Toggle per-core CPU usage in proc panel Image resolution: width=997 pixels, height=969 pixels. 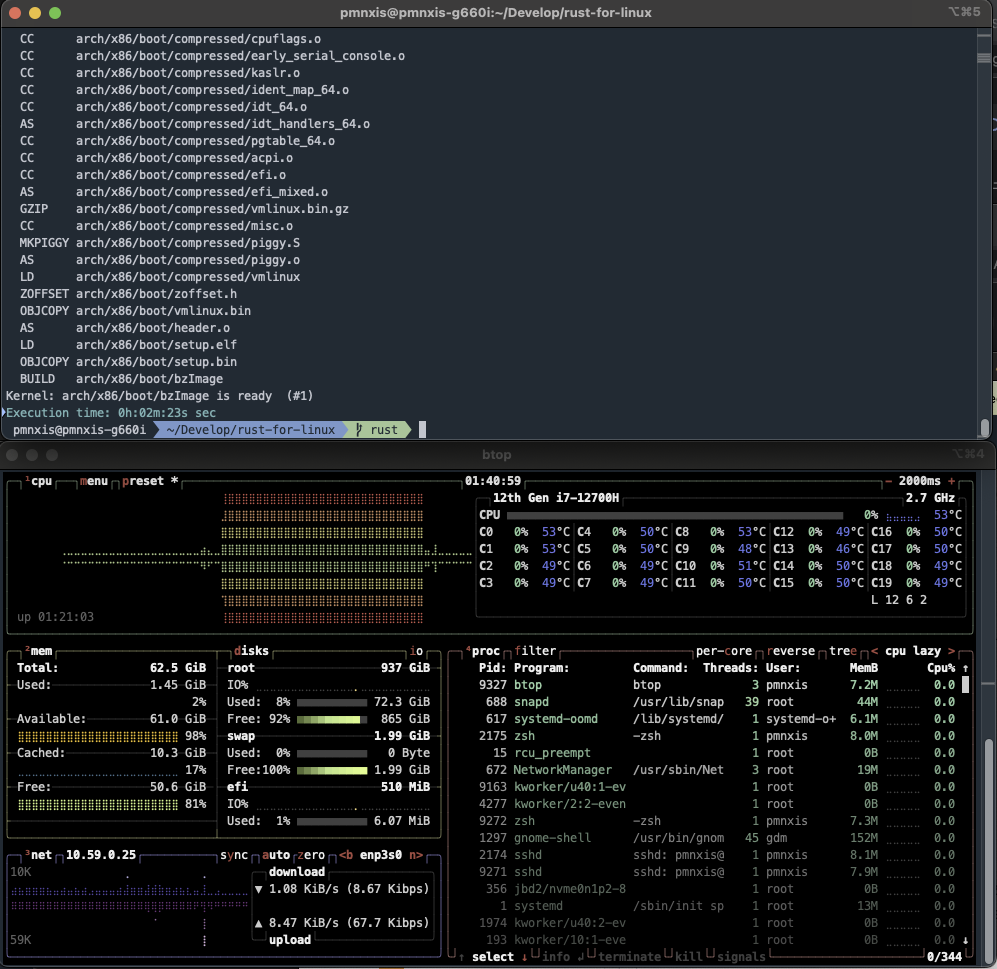point(724,651)
